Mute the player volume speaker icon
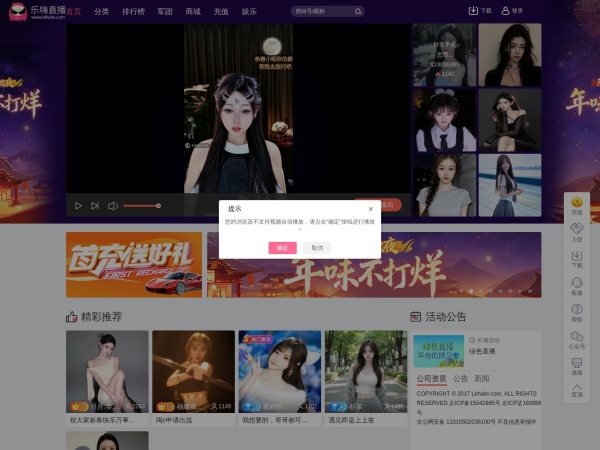The image size is (600, 450). [x=113, y=205]
